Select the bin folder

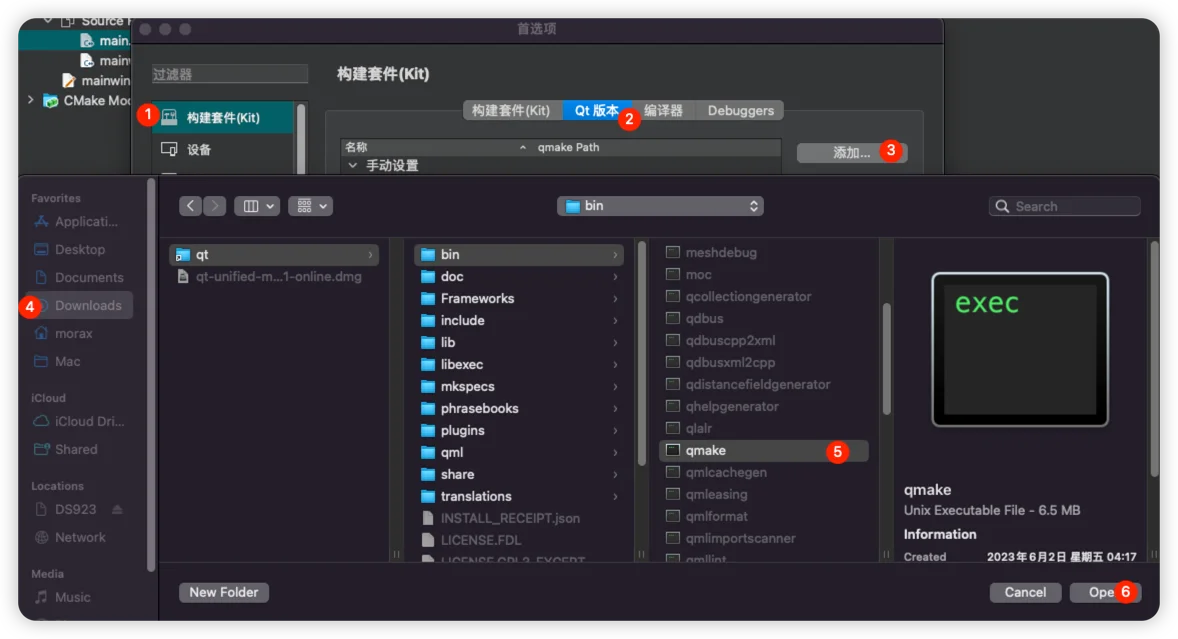[519, 255]
